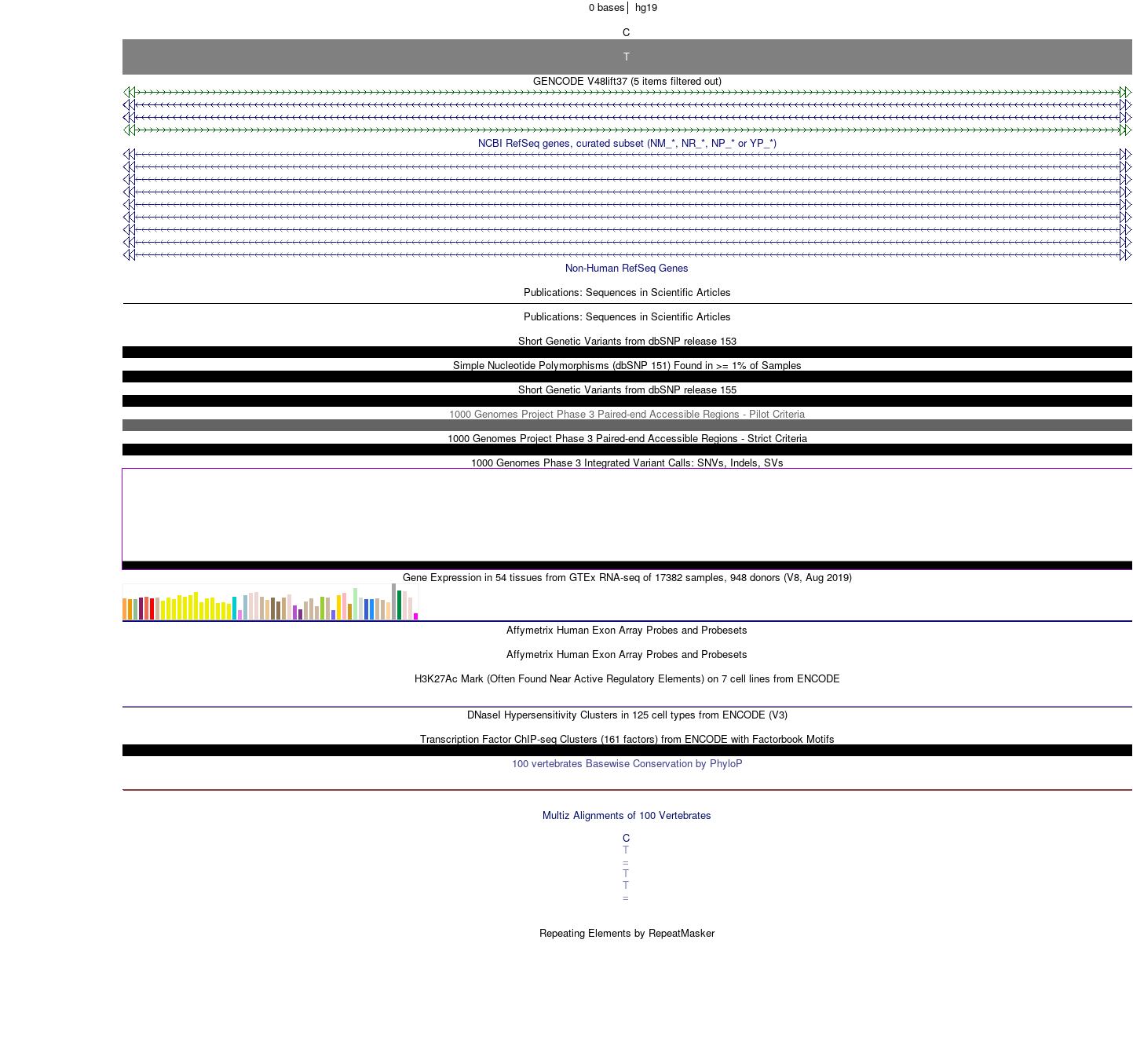Click the small magenta bar ending GTEx chart
This screenshot has width=1133, height=1064.
(x=415, y=616)
